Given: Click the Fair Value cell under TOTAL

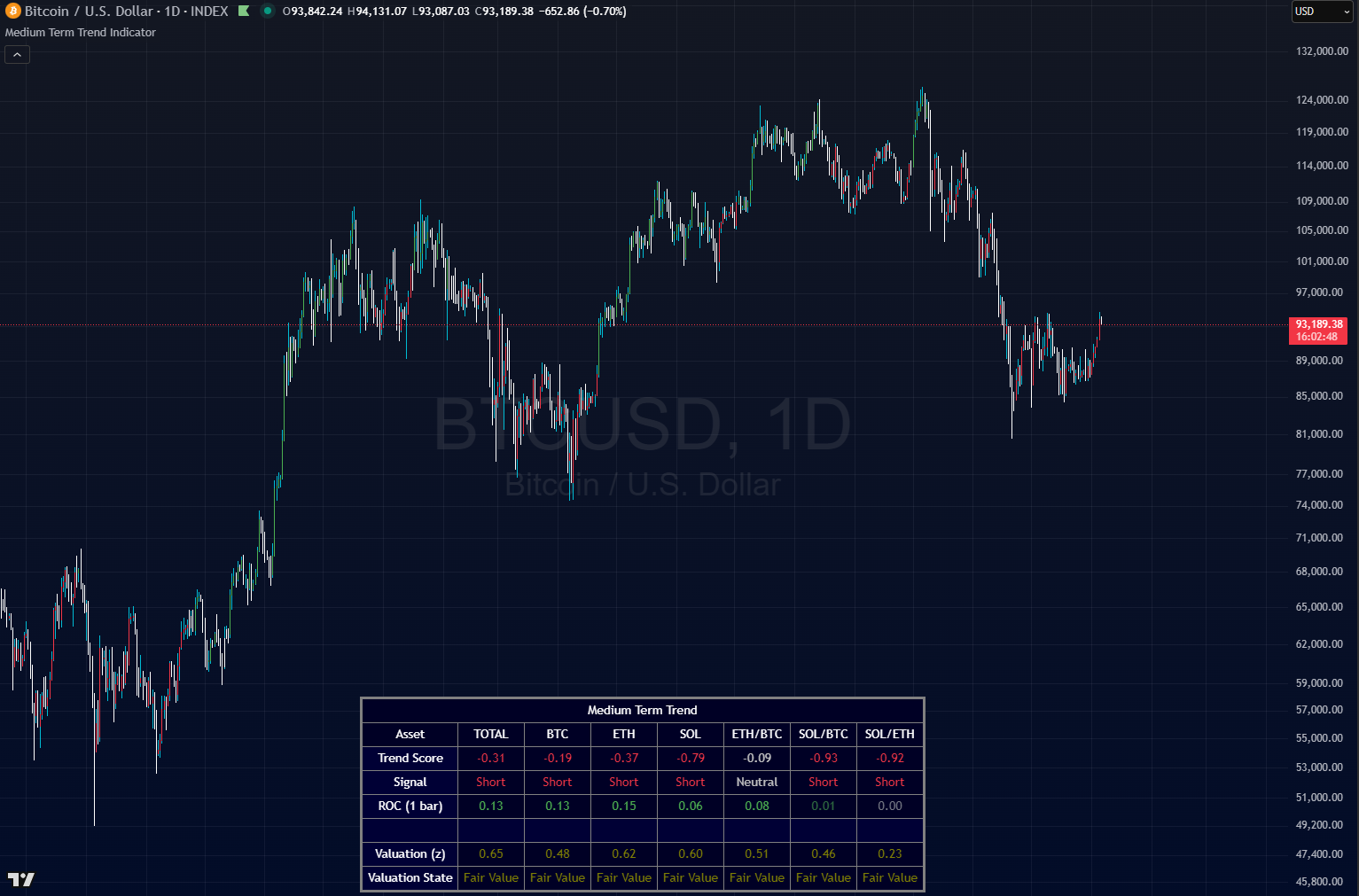Looking at the screenshot, I should 490,877.
